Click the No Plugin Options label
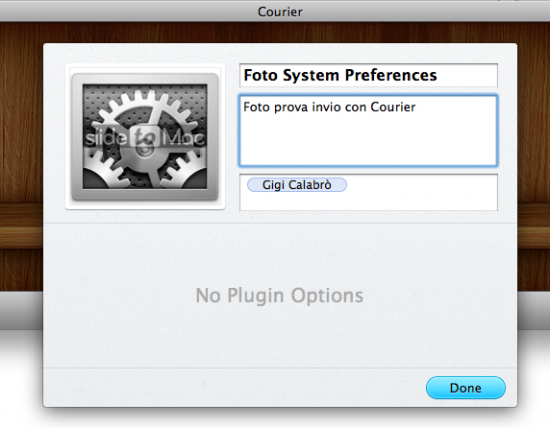The height and width of the screenshot is (428, 550). pyautogui.click(x=279, y=295)
